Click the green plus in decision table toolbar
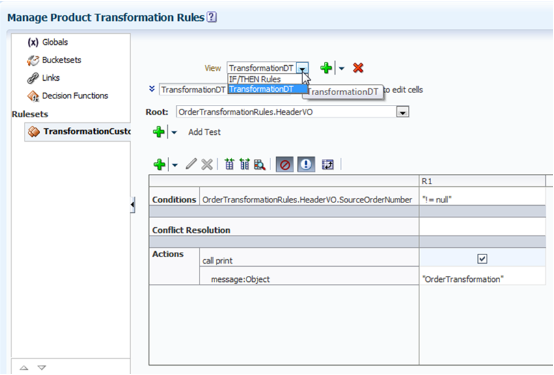This screenshot has width=554, height=375. pos(159,164)
